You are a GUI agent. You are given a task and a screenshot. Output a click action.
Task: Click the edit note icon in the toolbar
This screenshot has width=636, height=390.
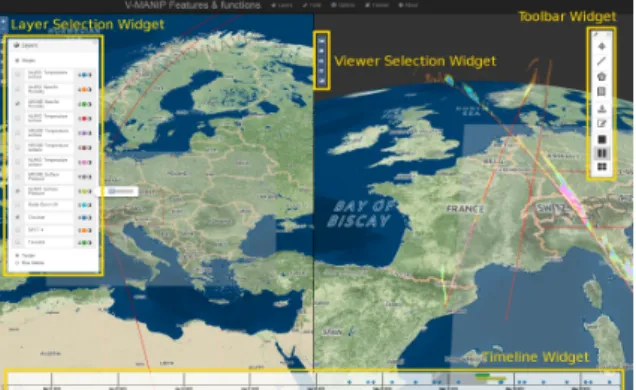click(602, 124)
